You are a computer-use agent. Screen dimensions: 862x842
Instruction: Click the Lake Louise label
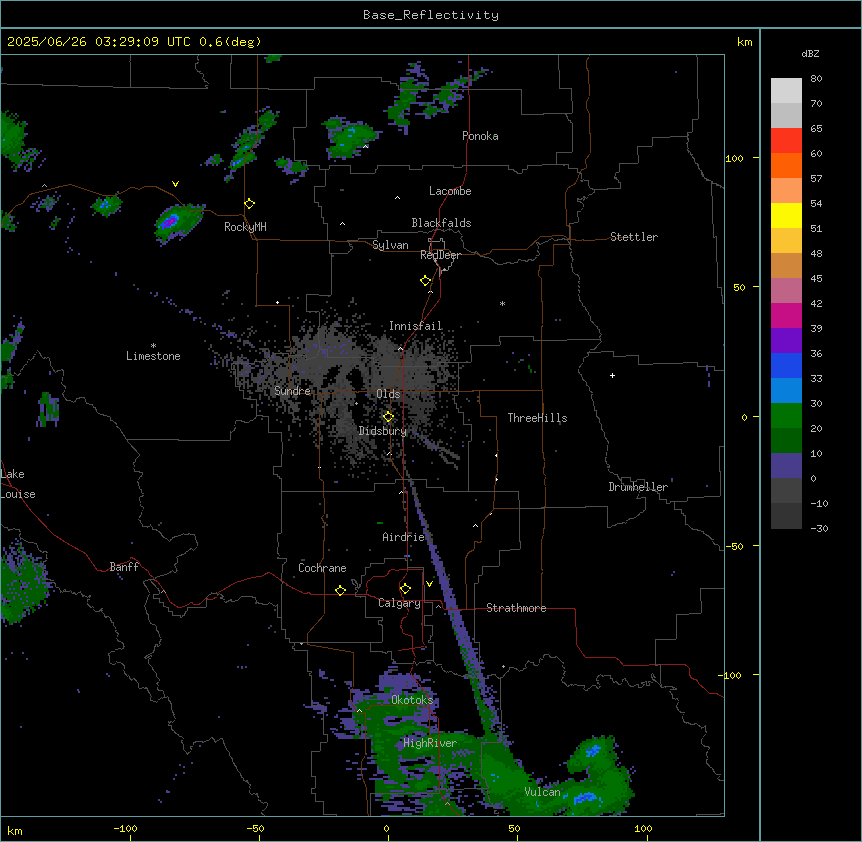tap(18, 484)
